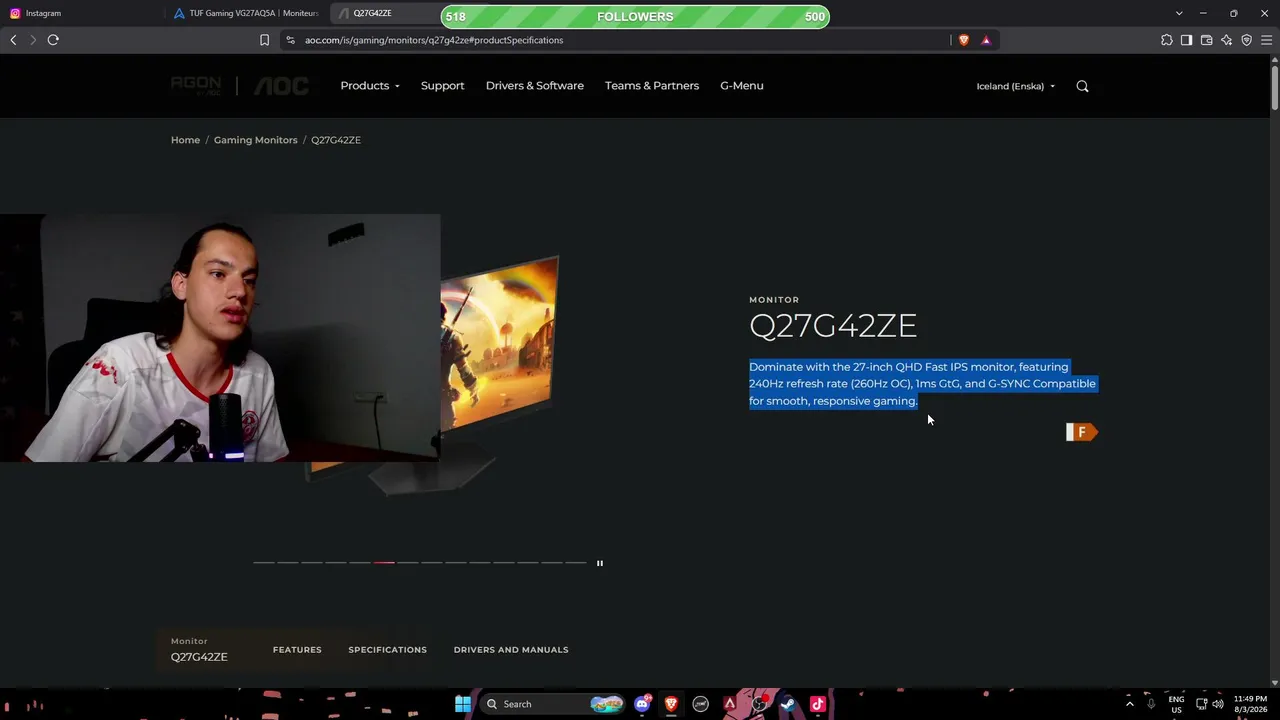Expand the Products menu dropdown
The height and width of the screenshot is (720, 1280).
pyautogui.click(x=370, y=86)
